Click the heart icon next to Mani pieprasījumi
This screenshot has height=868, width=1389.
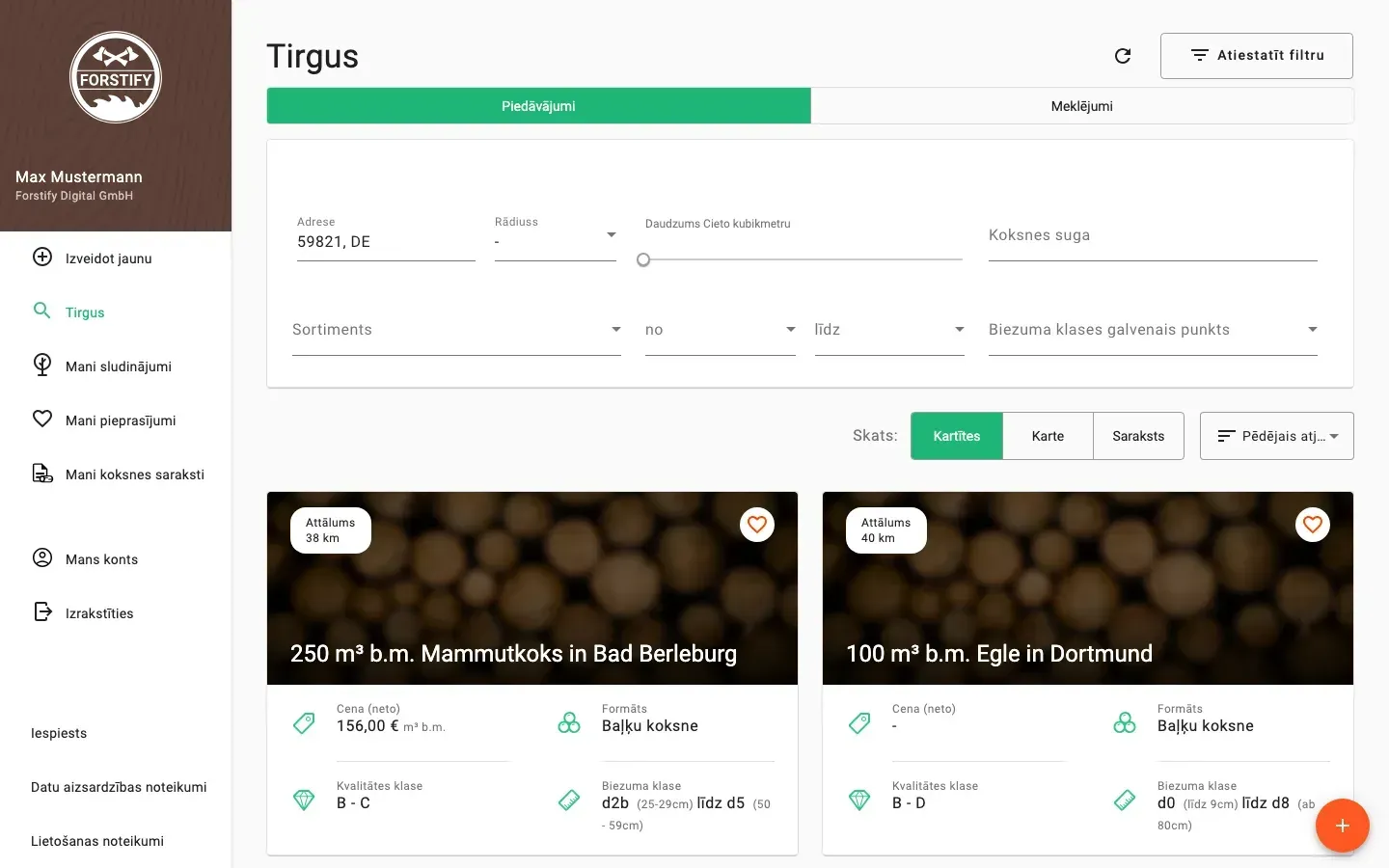point(42,419)
